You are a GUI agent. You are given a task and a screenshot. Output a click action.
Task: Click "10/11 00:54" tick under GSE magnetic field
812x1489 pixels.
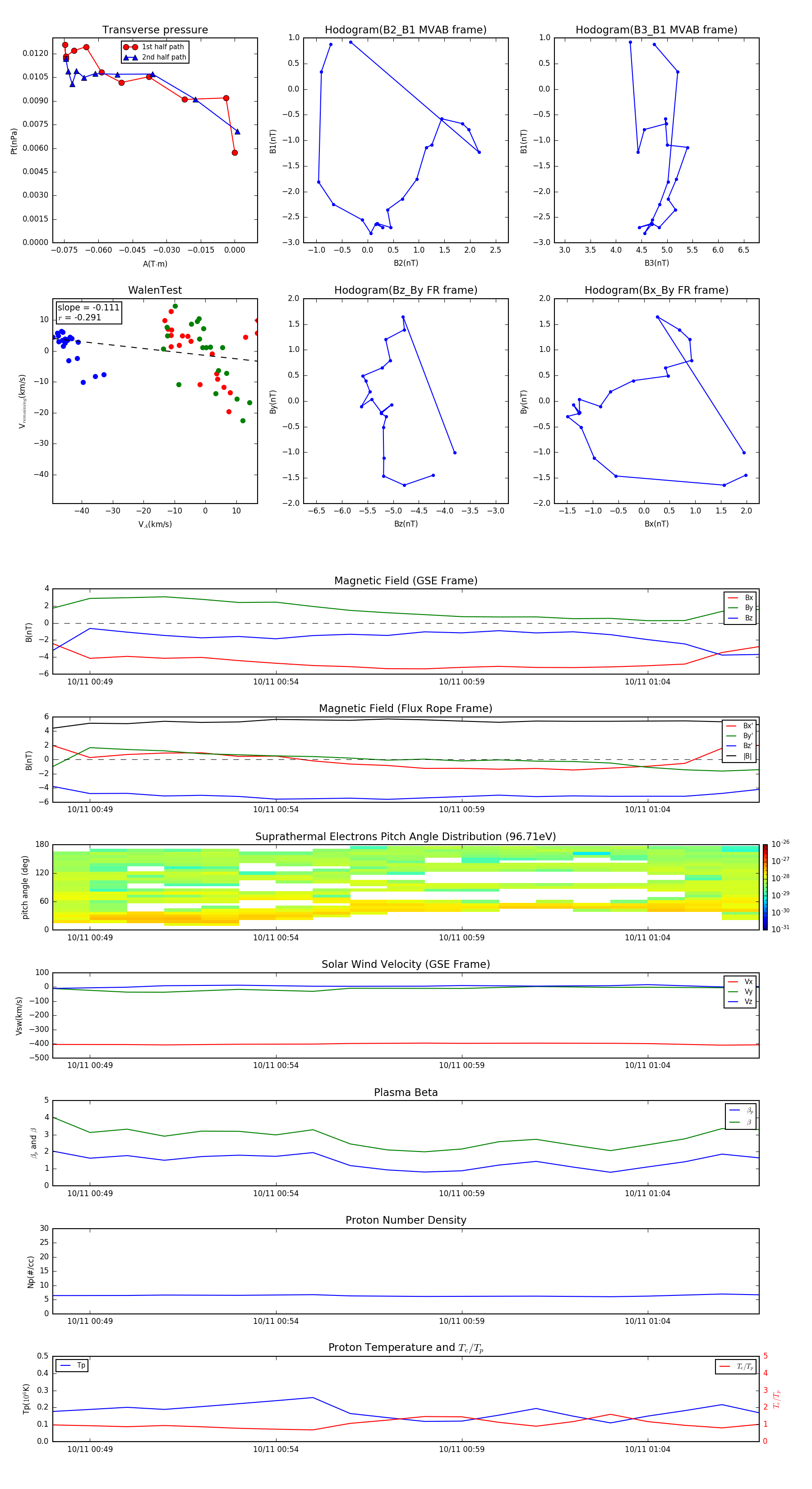(276, 682)
